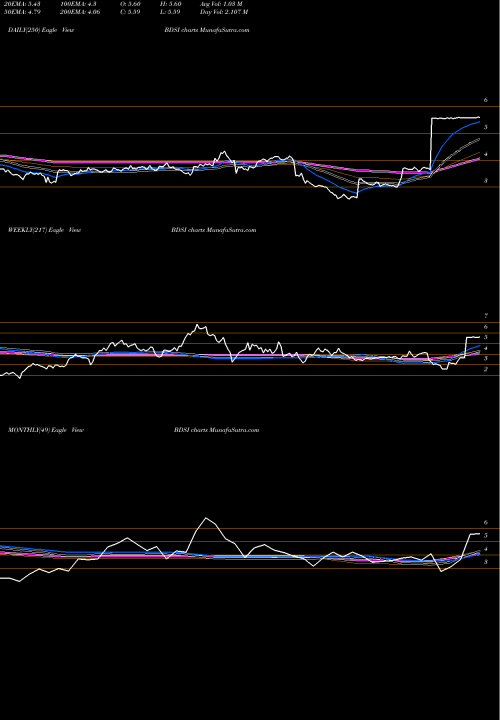
Task: Click the Open price value O: 5.60
Action: coord(132,4)
